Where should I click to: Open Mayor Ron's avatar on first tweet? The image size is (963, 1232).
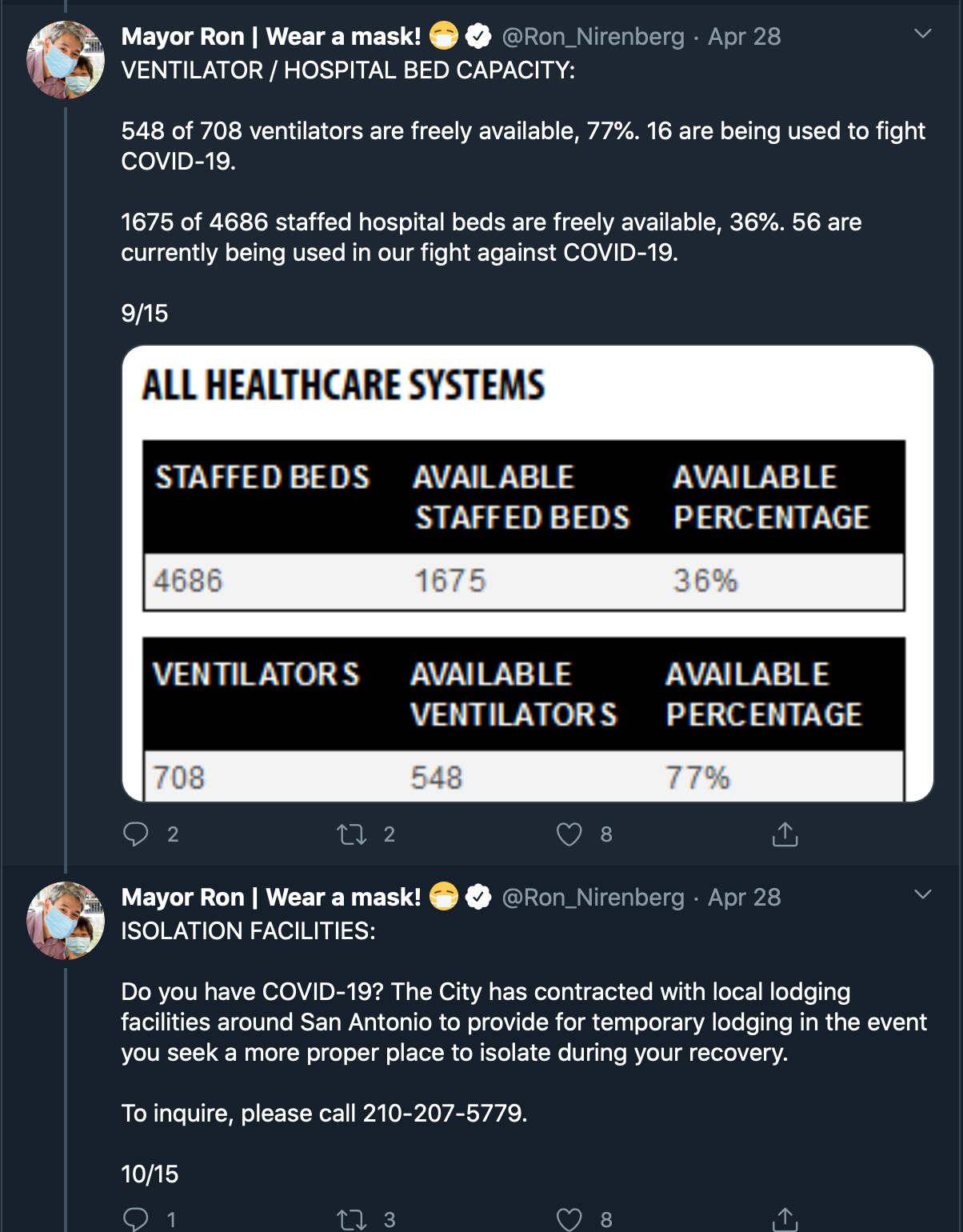(x=66, y=60)
